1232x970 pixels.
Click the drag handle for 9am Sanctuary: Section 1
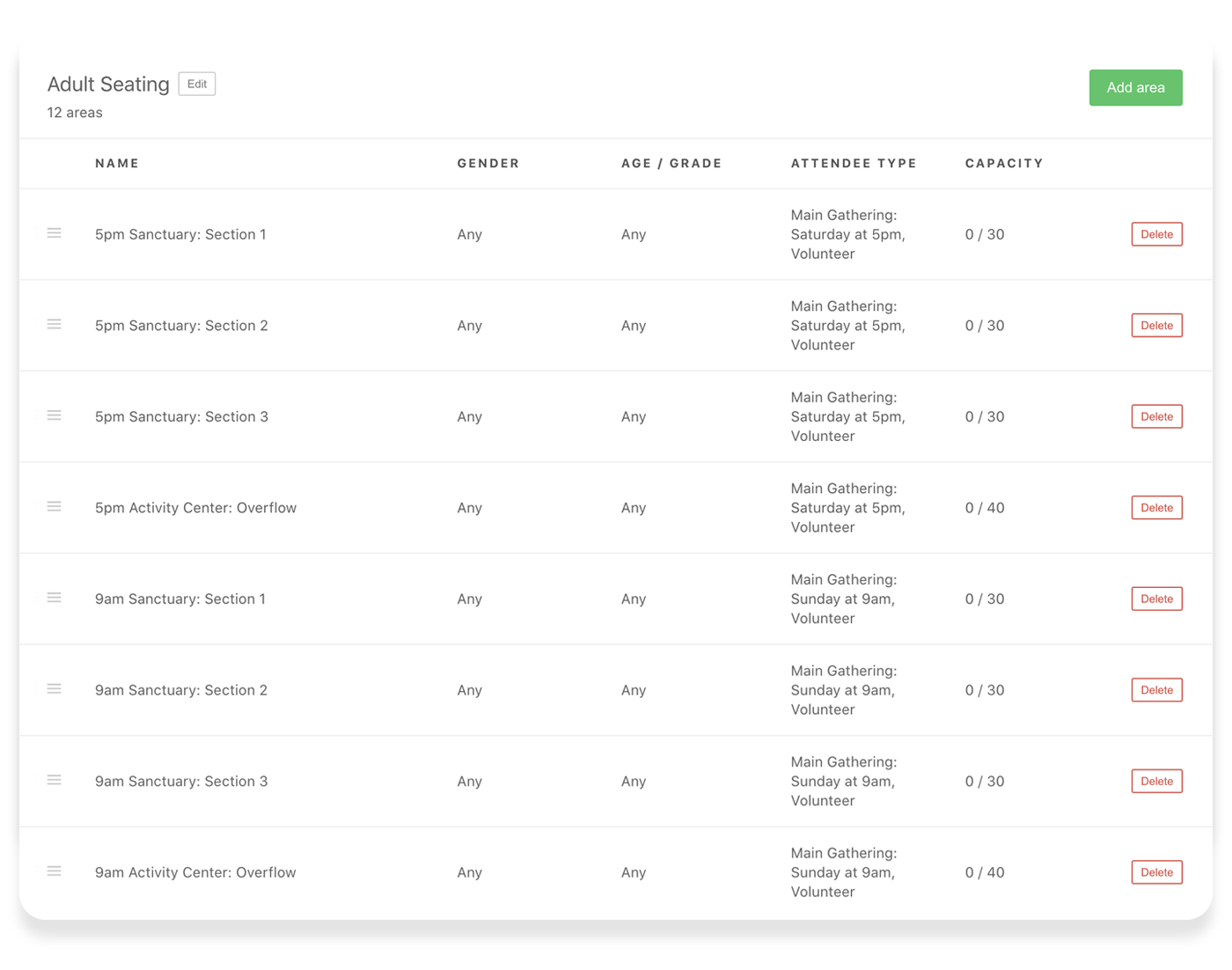54,597
